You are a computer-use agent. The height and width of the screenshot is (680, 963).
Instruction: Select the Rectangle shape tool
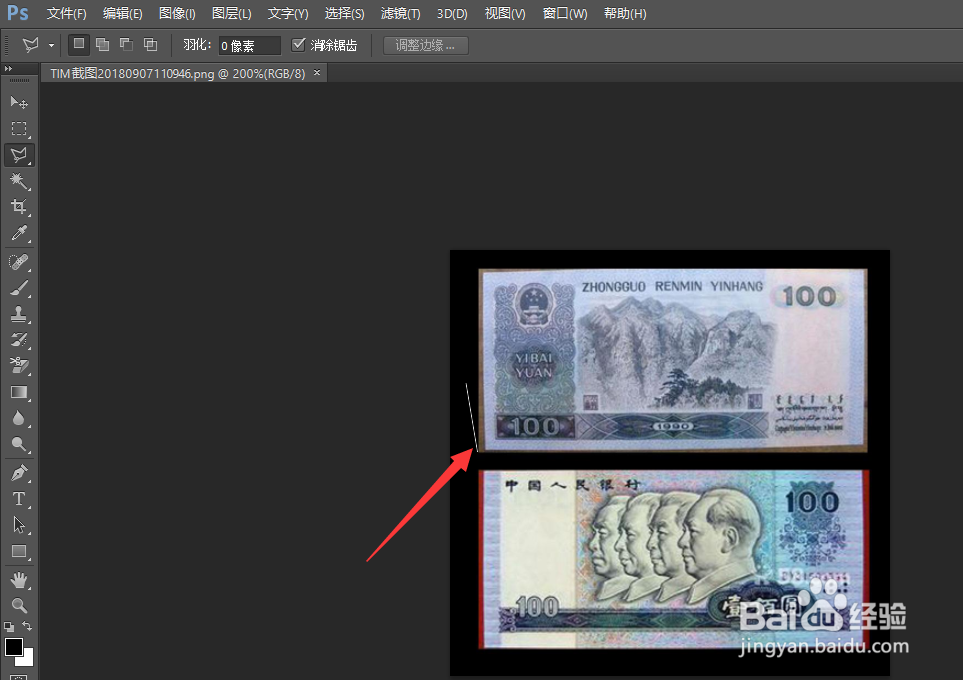tap(18, 551)
